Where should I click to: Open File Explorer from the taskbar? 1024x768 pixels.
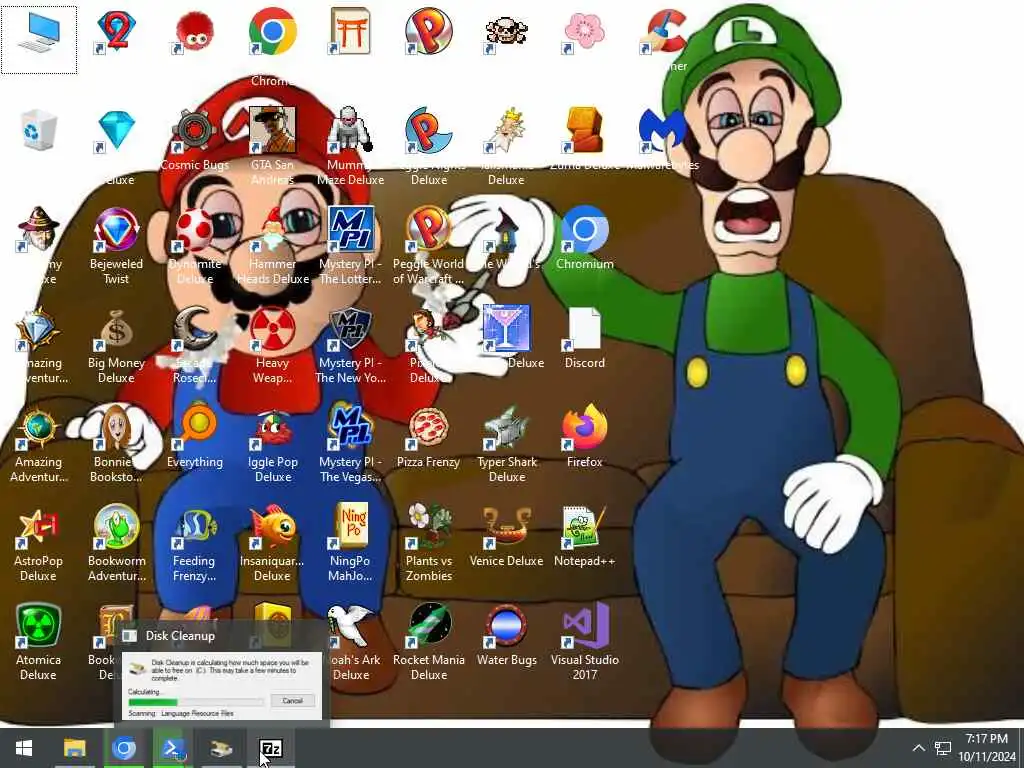(74, 748)
